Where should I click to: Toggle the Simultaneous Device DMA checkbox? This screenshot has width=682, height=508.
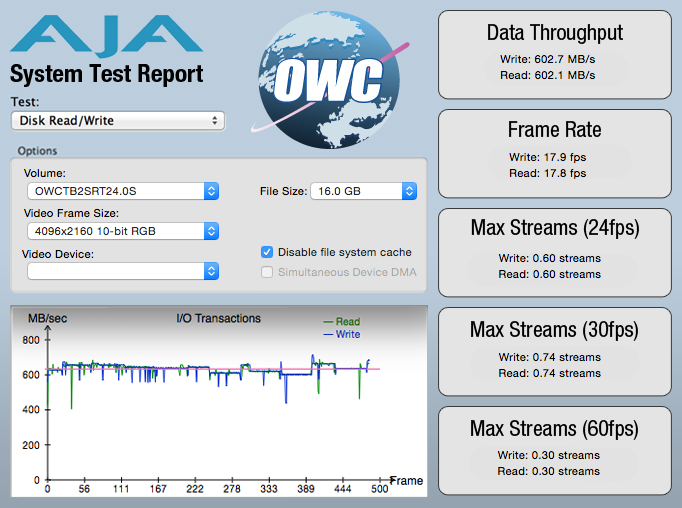(x=267, y=273)
